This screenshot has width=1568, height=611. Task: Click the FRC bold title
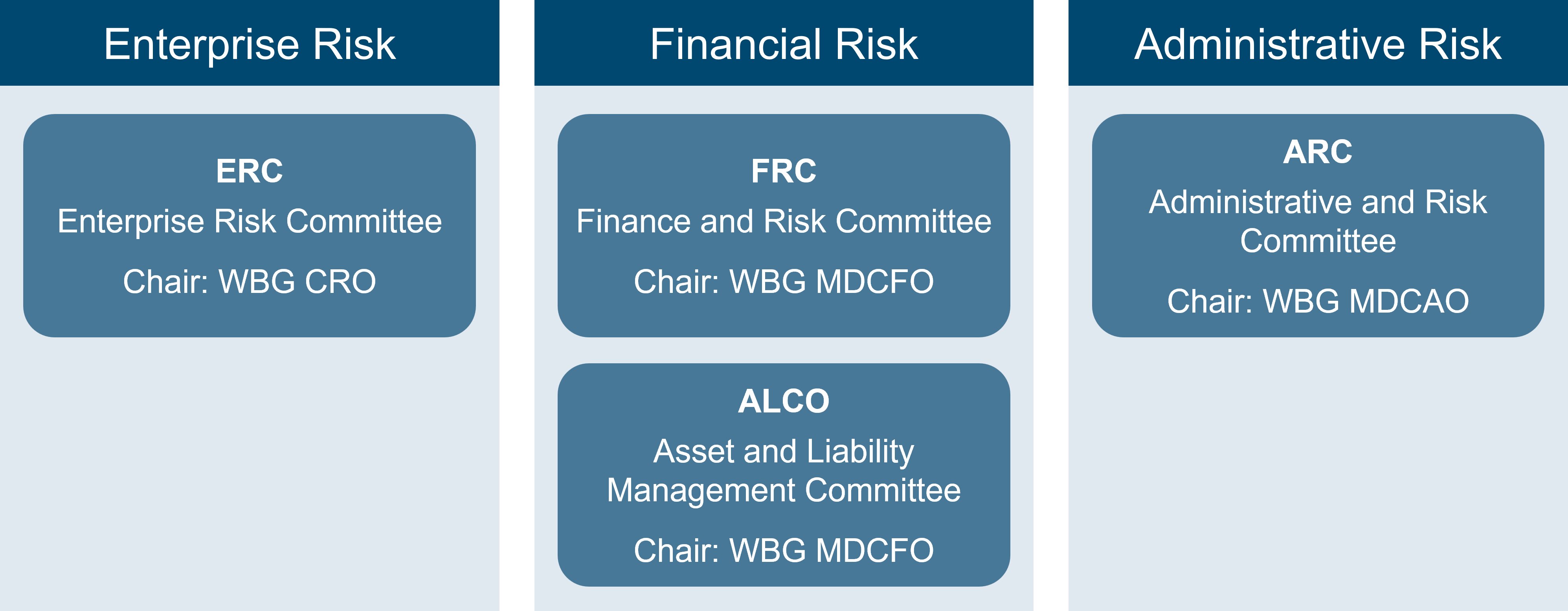coord(783,171)
